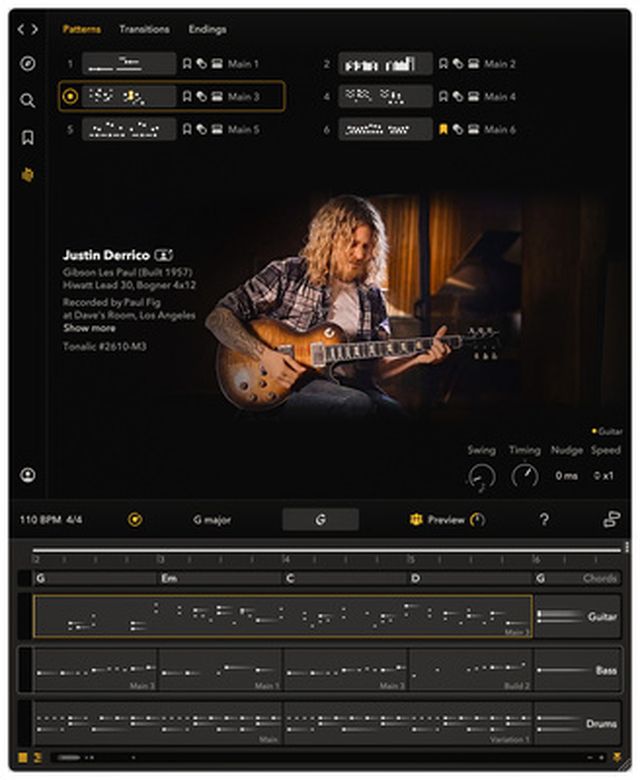
Task: Select the Main 2 pattern thumbnail
Action: coord(385,64)
